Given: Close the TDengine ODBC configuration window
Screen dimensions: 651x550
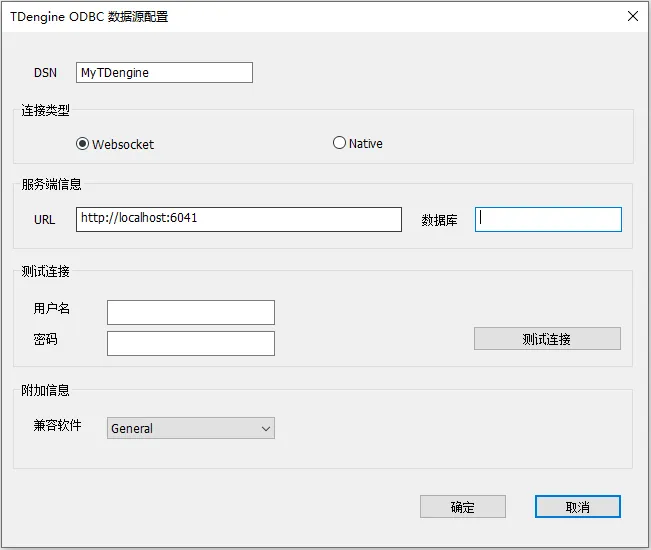Looking at the screenshot, I should tap(632, 16).
